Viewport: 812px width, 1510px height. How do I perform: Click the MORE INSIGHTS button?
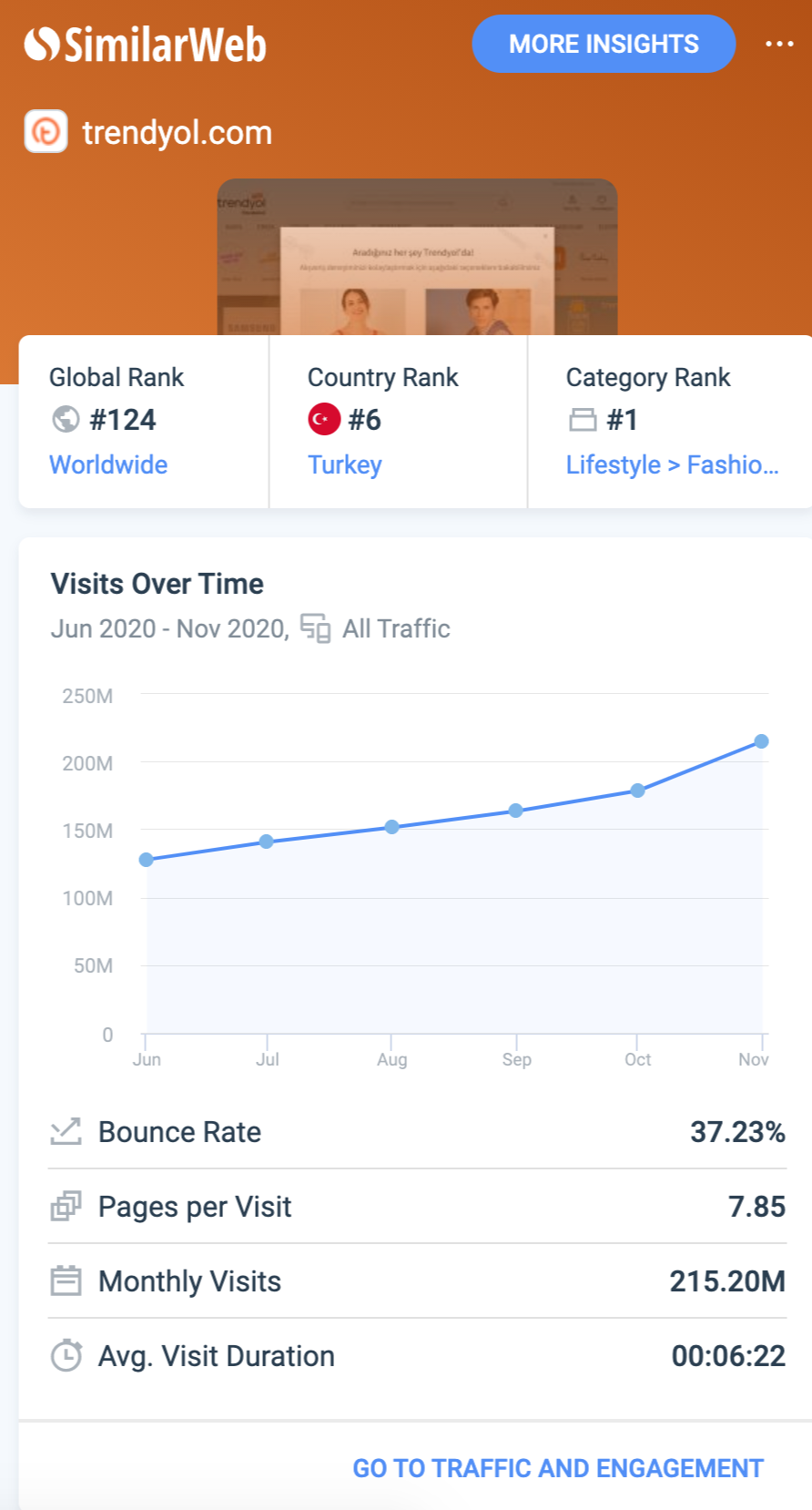click(x=604, y=44)
